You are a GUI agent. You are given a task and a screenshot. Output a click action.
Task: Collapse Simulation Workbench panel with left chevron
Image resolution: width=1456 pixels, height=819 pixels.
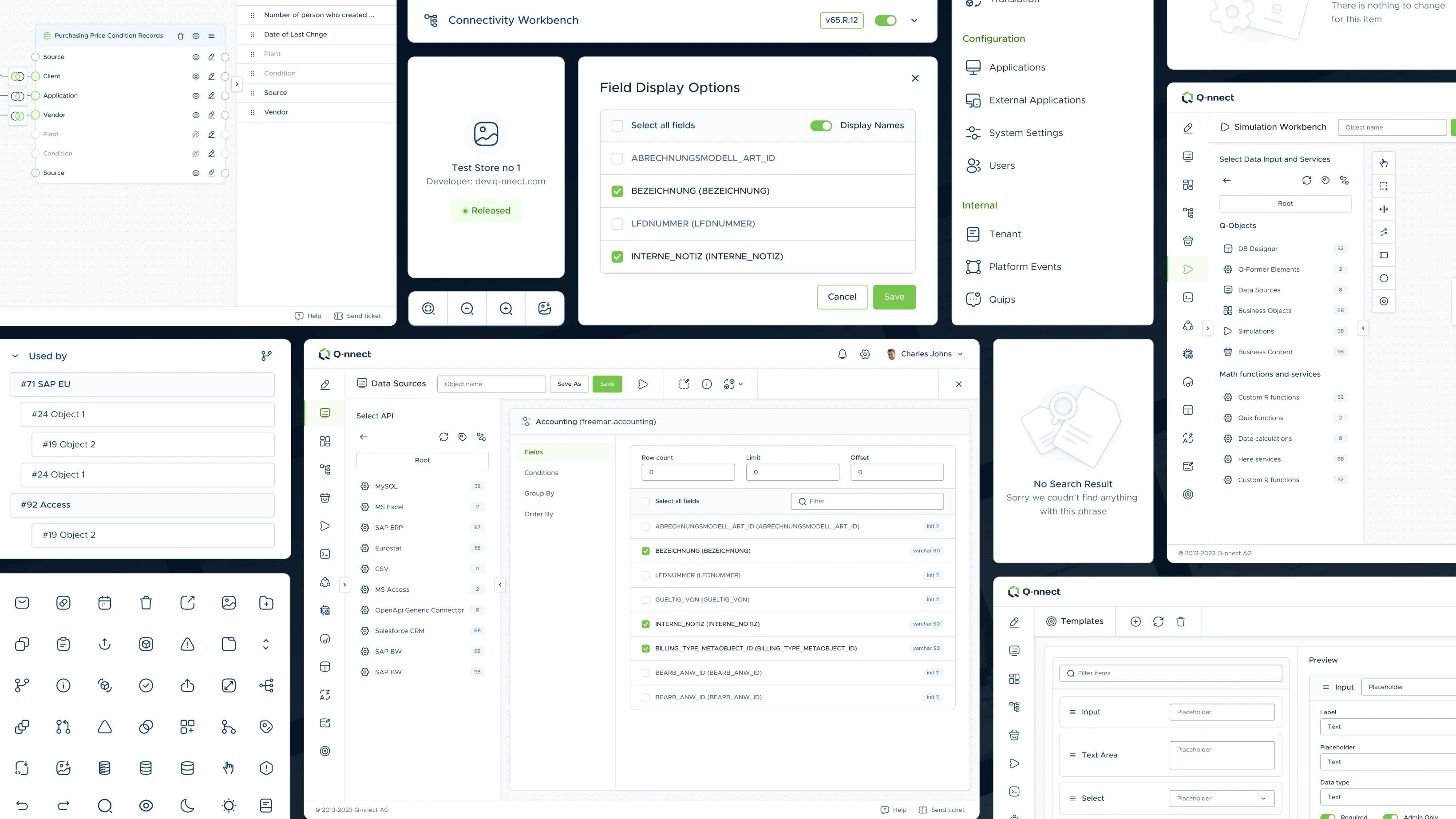point(1363,328)
